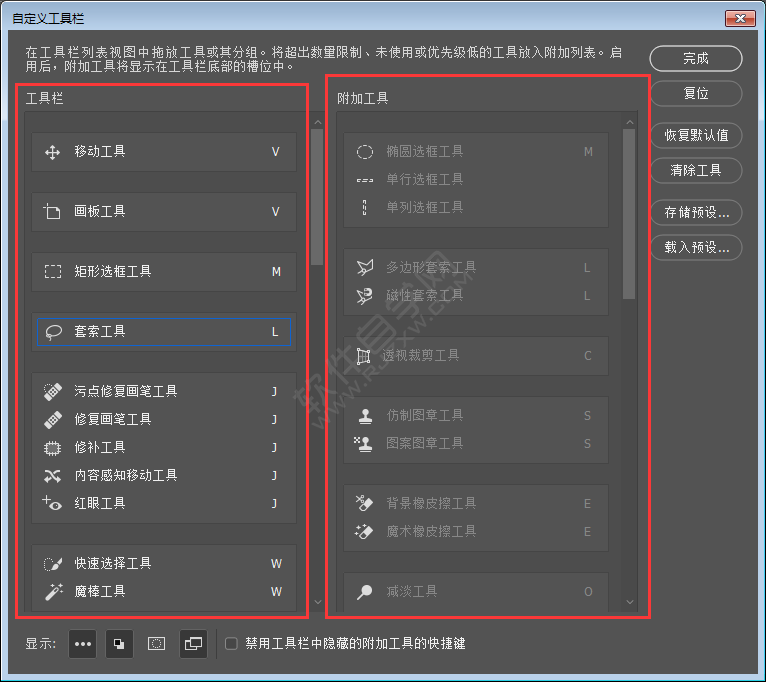Select the 减淡工具 text label

tap(412, 592)
